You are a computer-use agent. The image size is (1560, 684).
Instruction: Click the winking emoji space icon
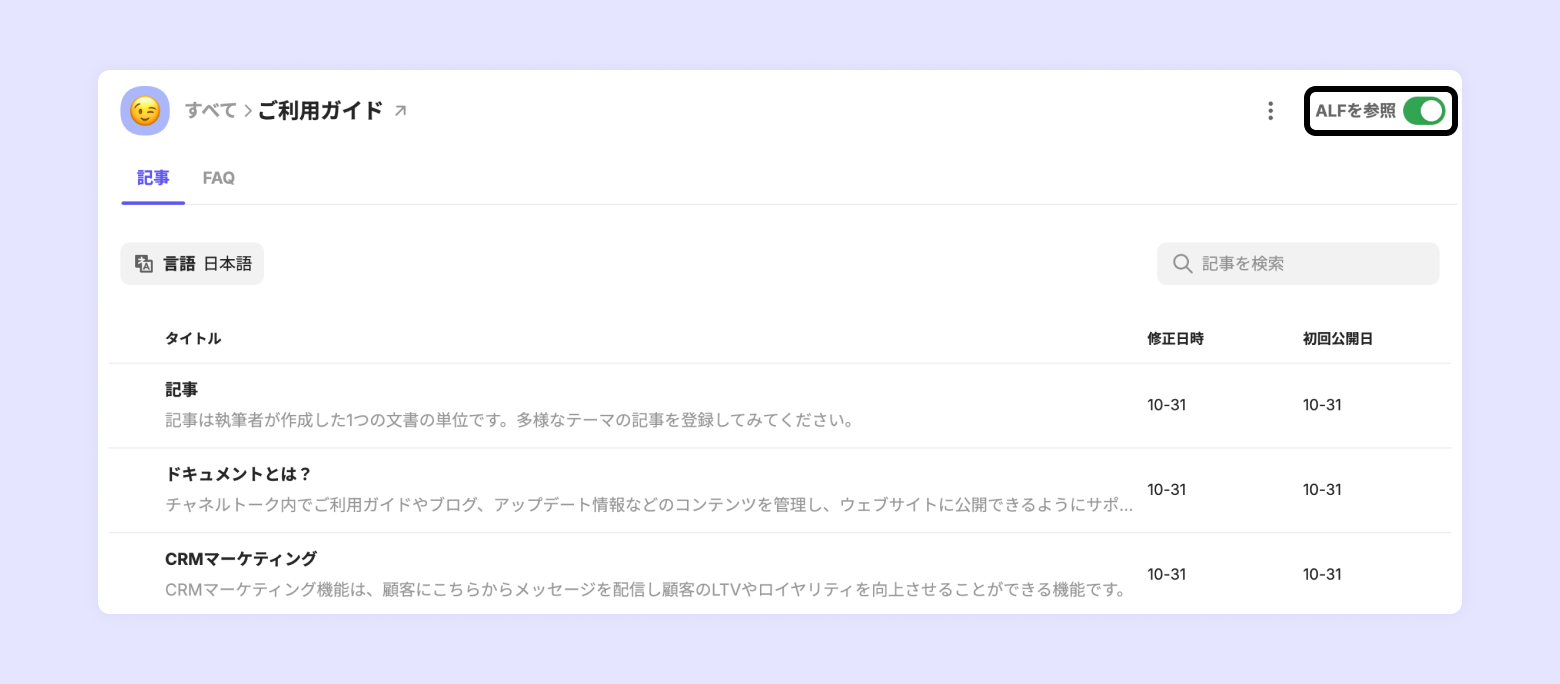[x=145, y=110]
